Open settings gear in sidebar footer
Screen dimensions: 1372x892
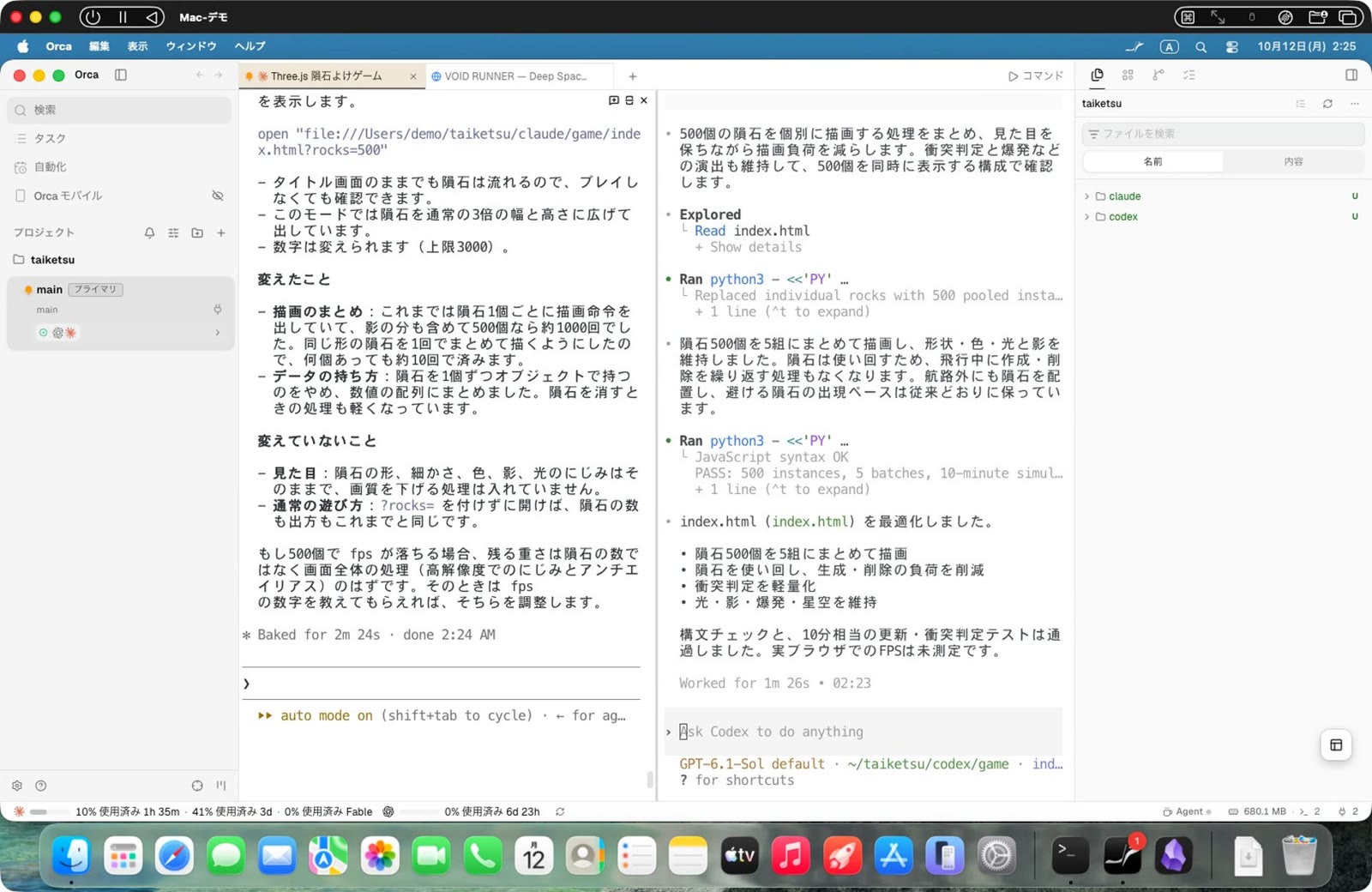[x=17, y=786]
